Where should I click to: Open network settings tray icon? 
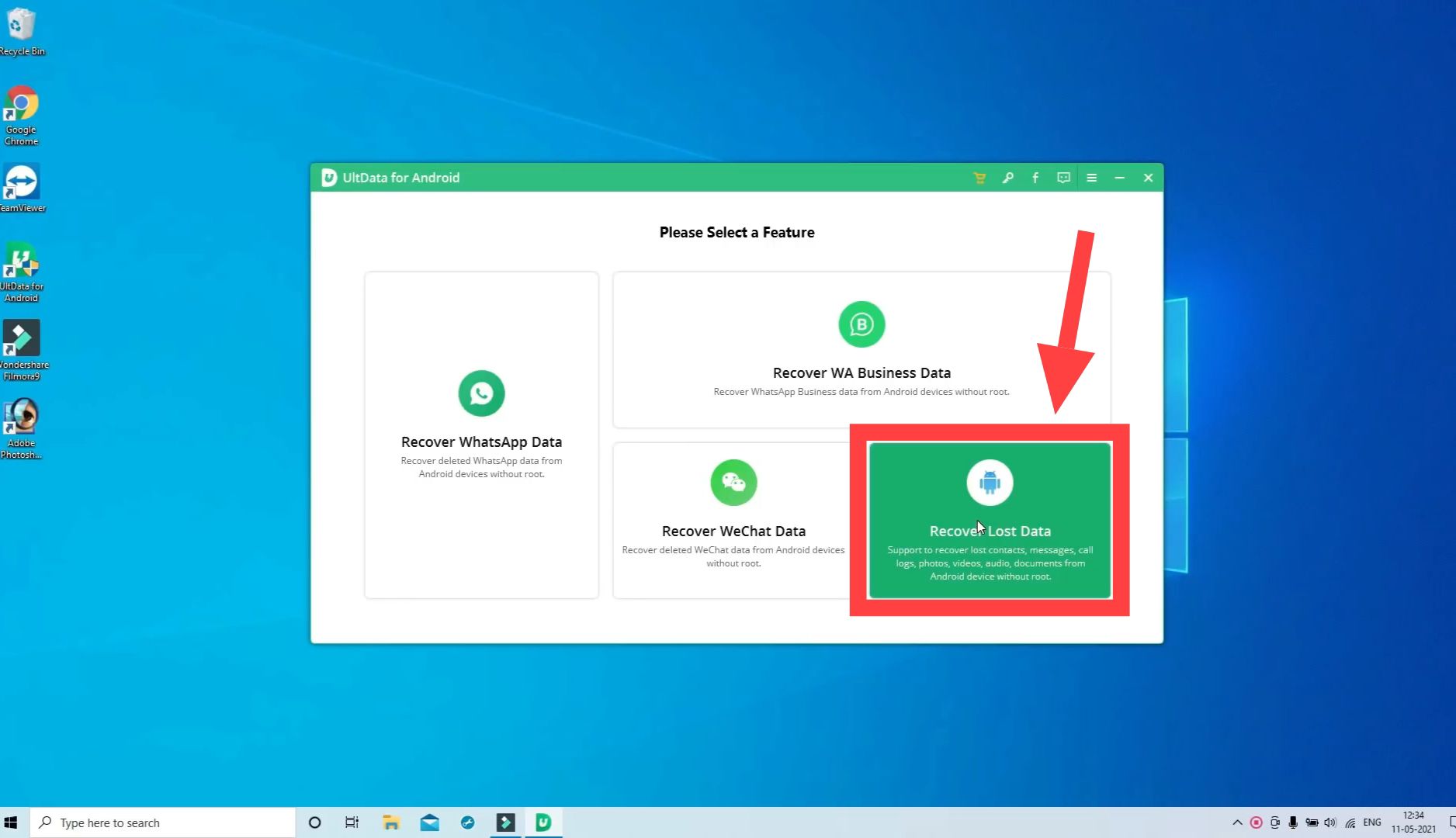(1350, 822)
